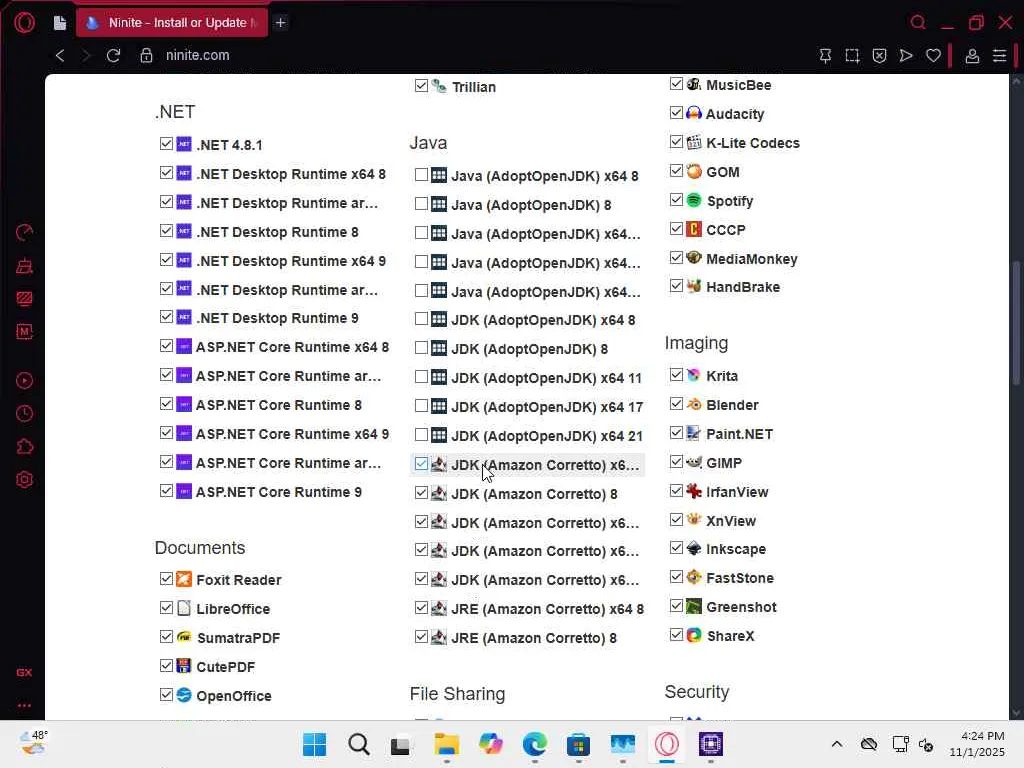Viewport: 1024px width, 768px height.
Task: Take a snapshot with camera icon
Action: [x=852, y=56]
